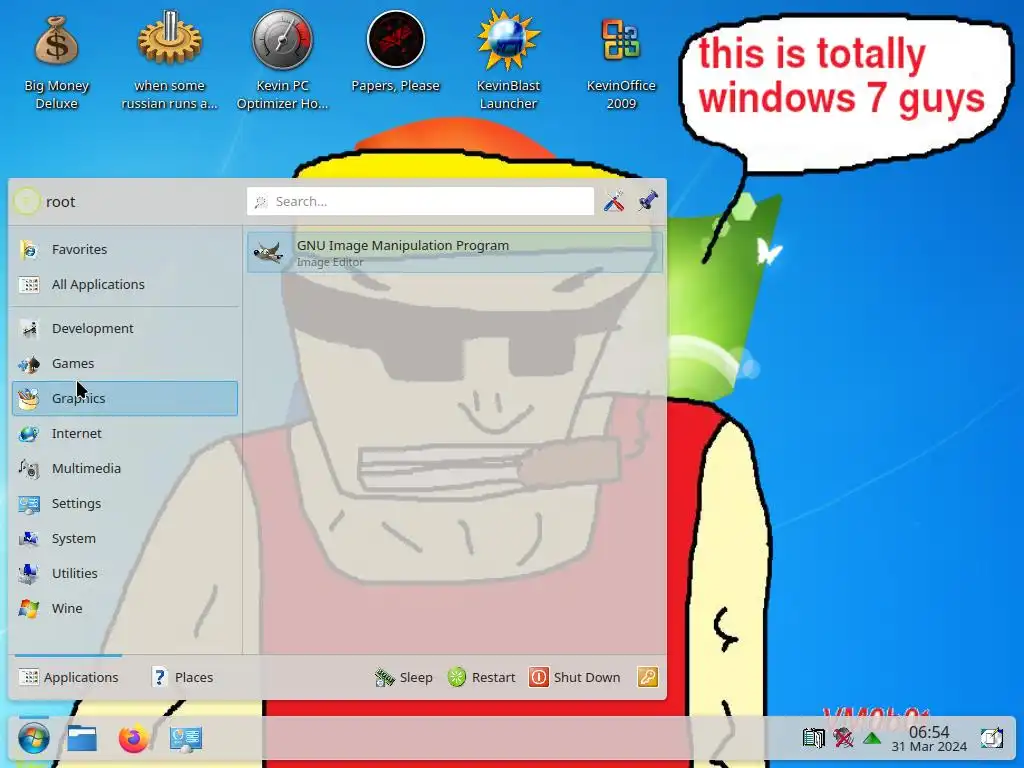The image size is (1024, 768).
Task: Select the Graphics category
Action: 125,398
